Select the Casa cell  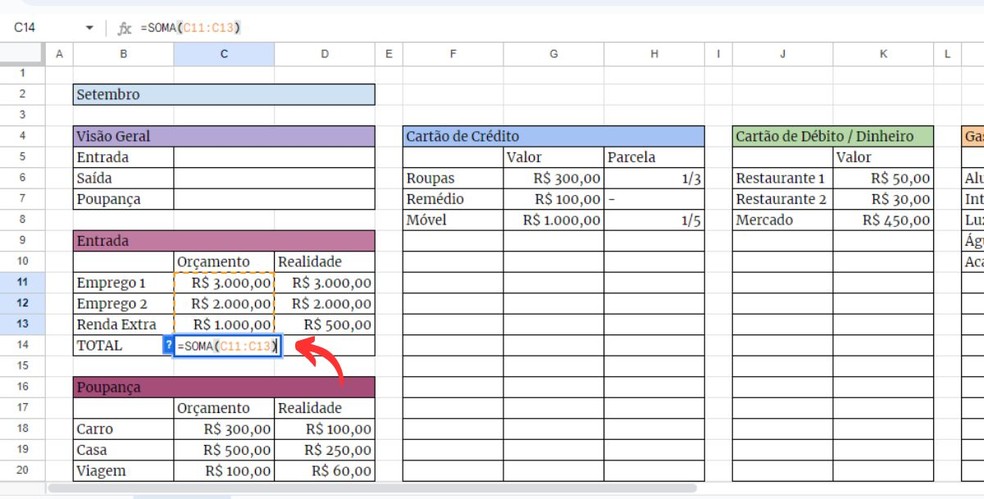pos(124,450)
